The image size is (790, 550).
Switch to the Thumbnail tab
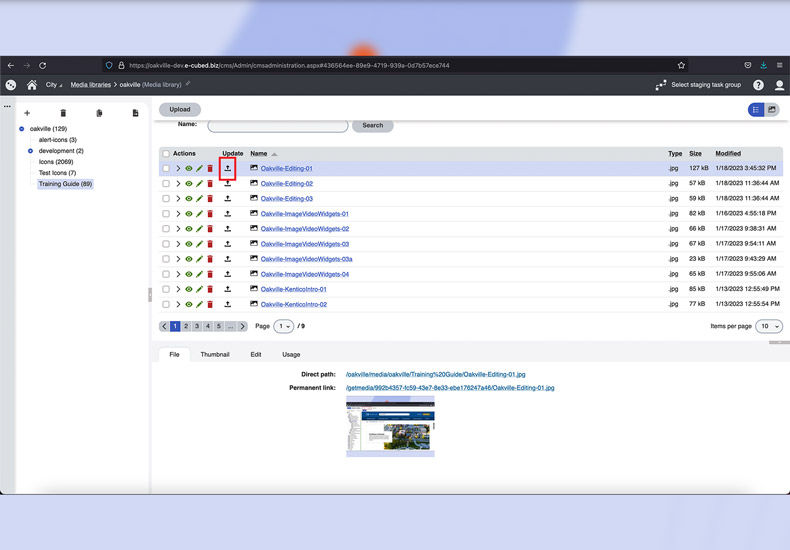(214, 354)
